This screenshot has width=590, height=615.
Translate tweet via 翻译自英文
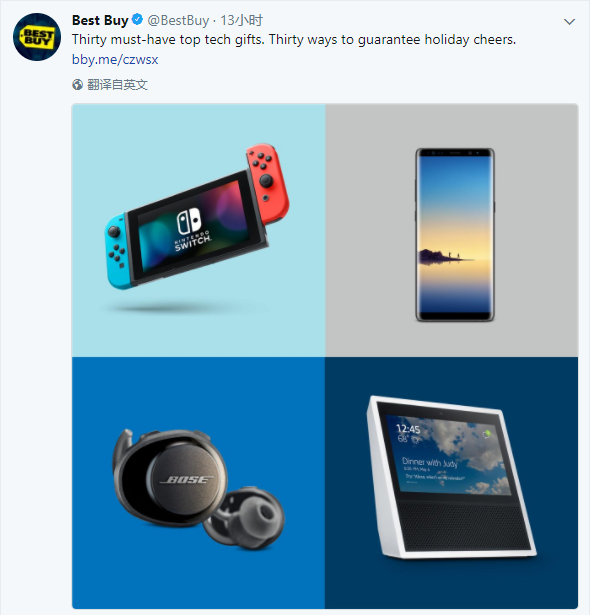117,84
